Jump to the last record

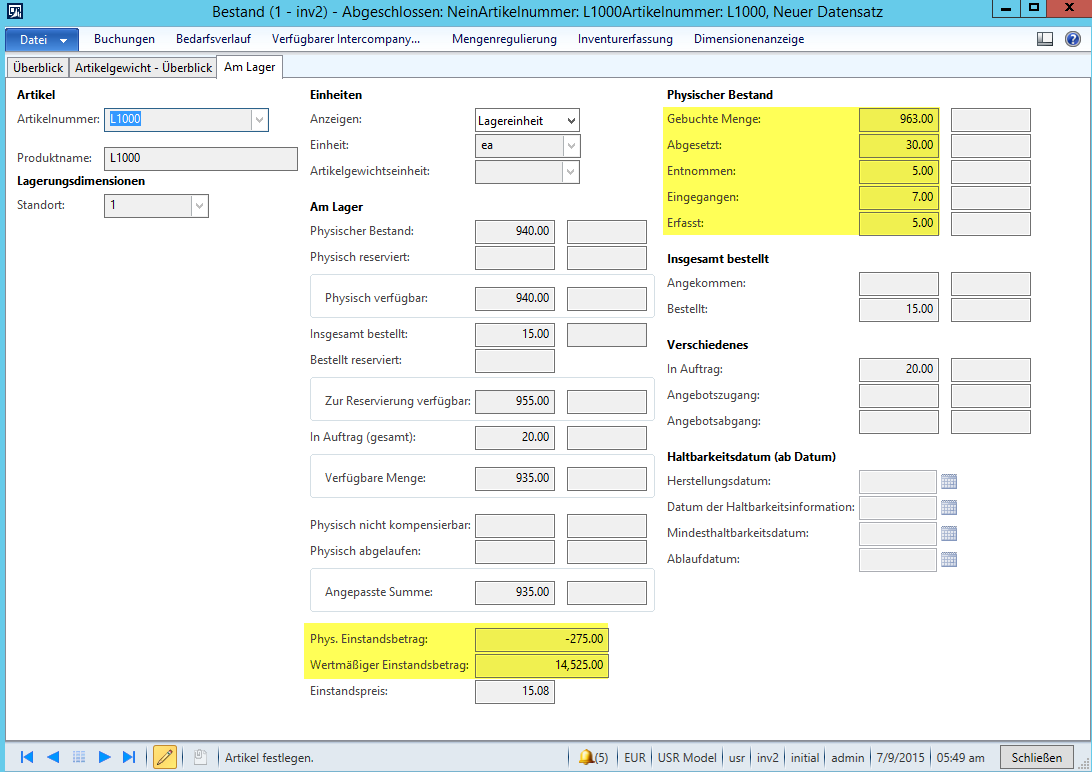pyautogui.click(x=129, y=757)
